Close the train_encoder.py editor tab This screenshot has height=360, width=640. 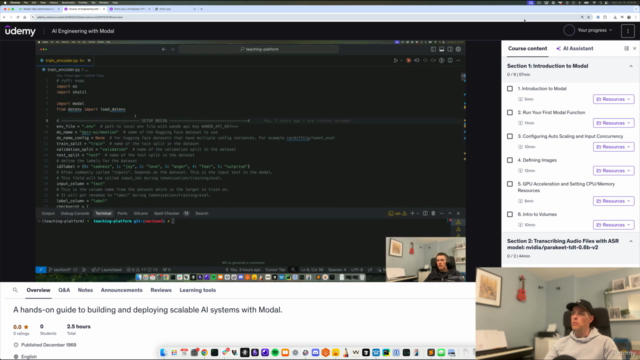pyautogui.click(x=89, y=60)
